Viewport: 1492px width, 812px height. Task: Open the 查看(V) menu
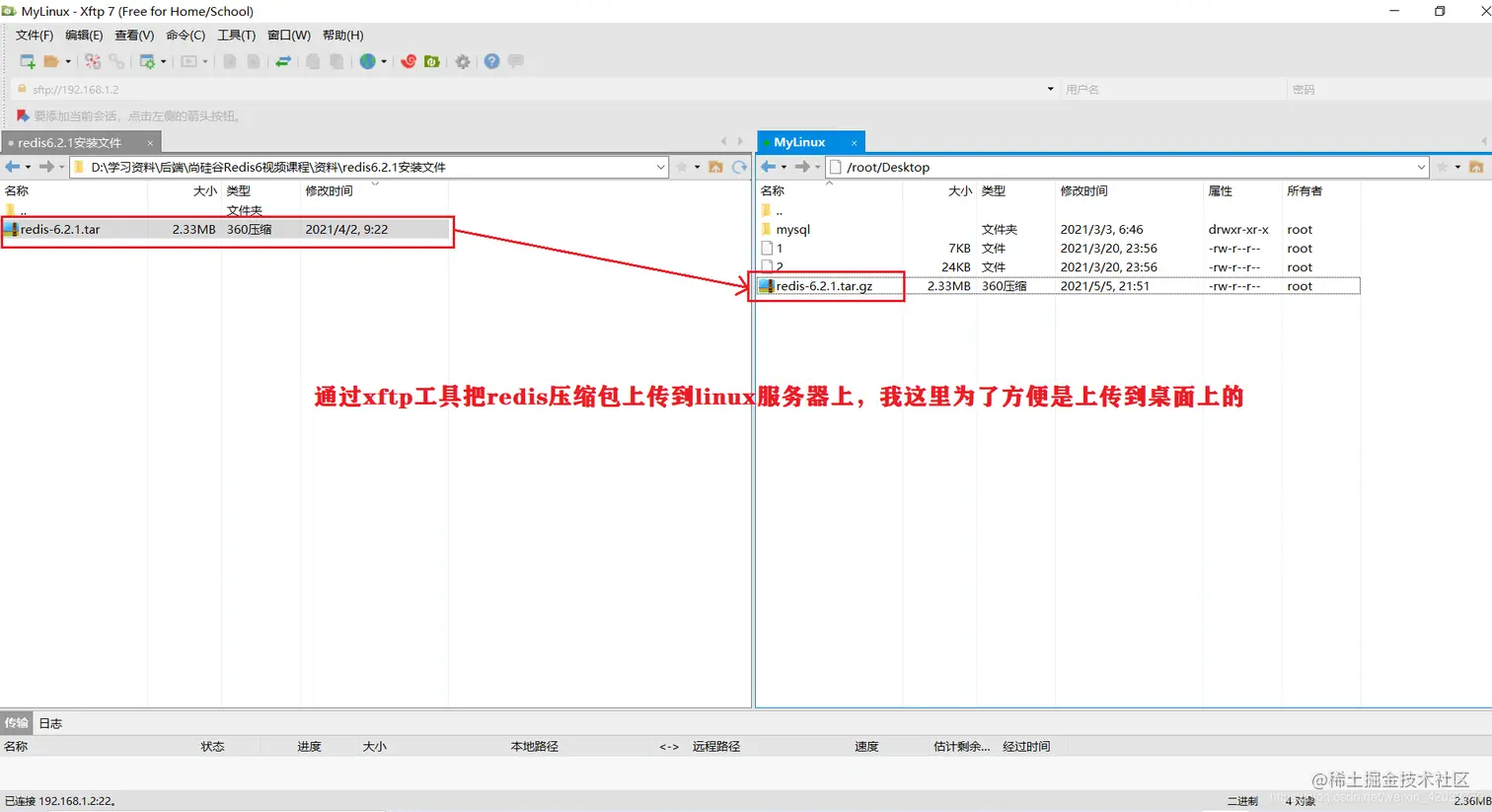pyautogui.click(x=134, y=35)
